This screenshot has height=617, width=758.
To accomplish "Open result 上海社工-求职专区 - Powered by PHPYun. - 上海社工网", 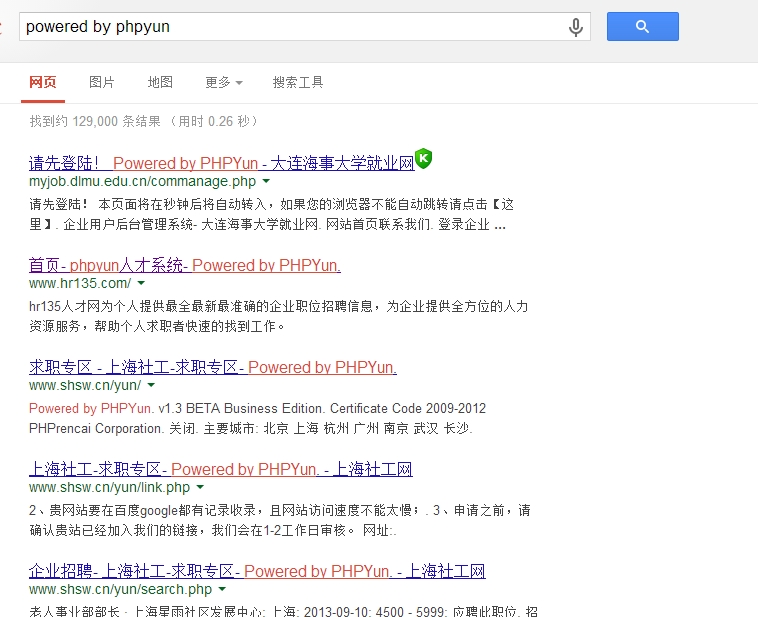I will tap(220, 469).
